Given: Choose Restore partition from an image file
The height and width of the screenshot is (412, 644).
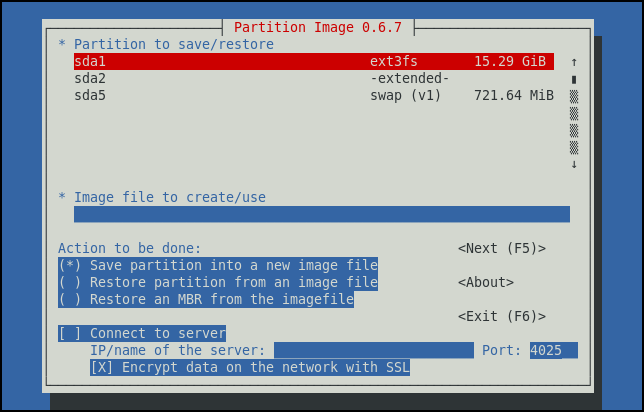Looking at the screenshot, I should (218, 282).
